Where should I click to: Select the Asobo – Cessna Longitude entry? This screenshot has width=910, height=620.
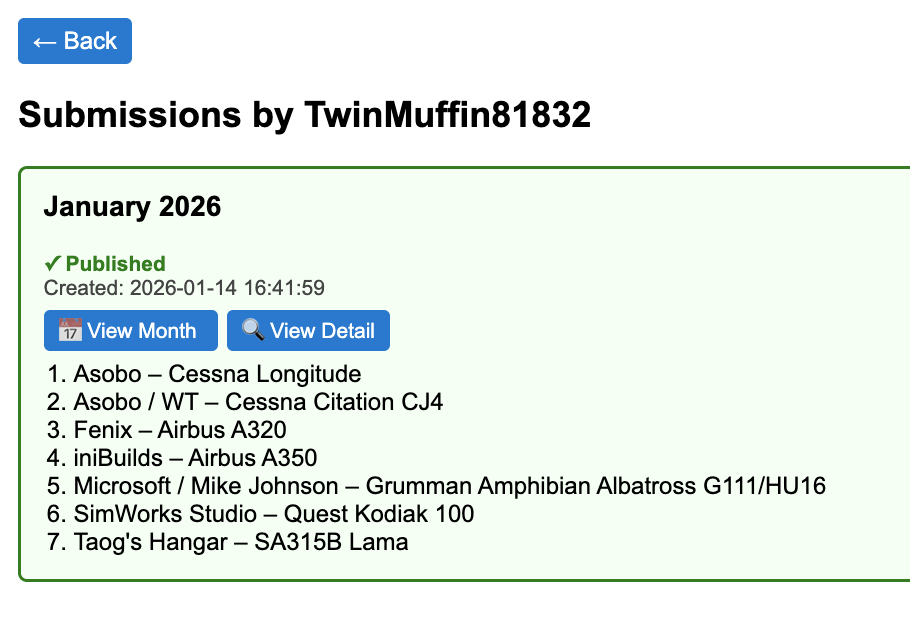(217, 374)
